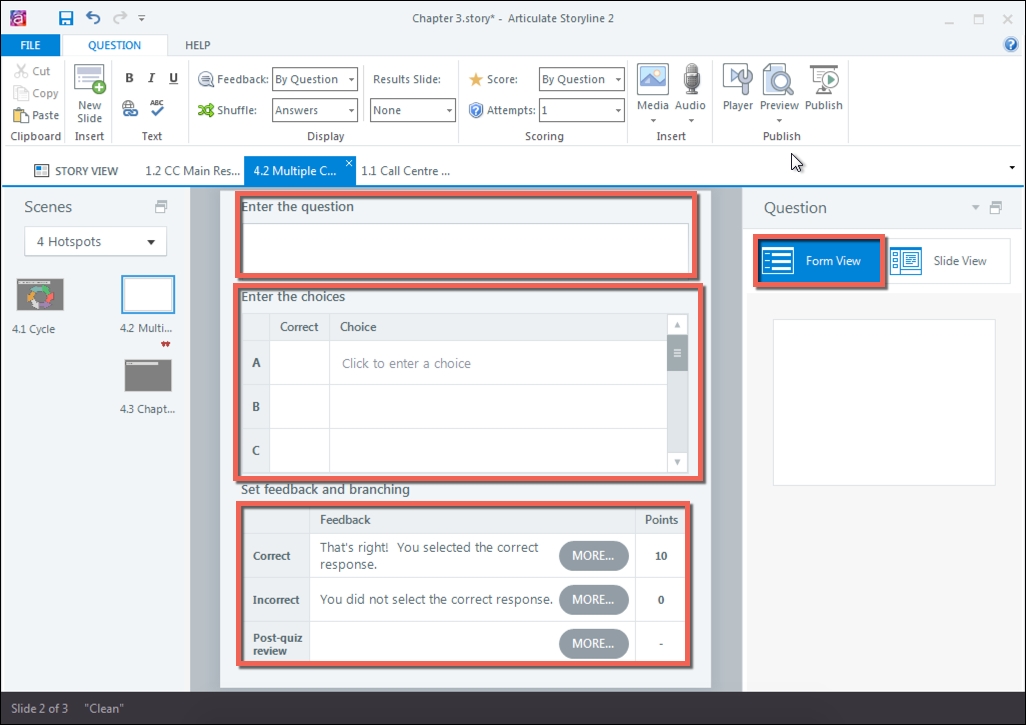Image resolution: width=1026 pixels, height=725 pixels.
Task: Paste from clipboard
Action: tap(36, 115)
